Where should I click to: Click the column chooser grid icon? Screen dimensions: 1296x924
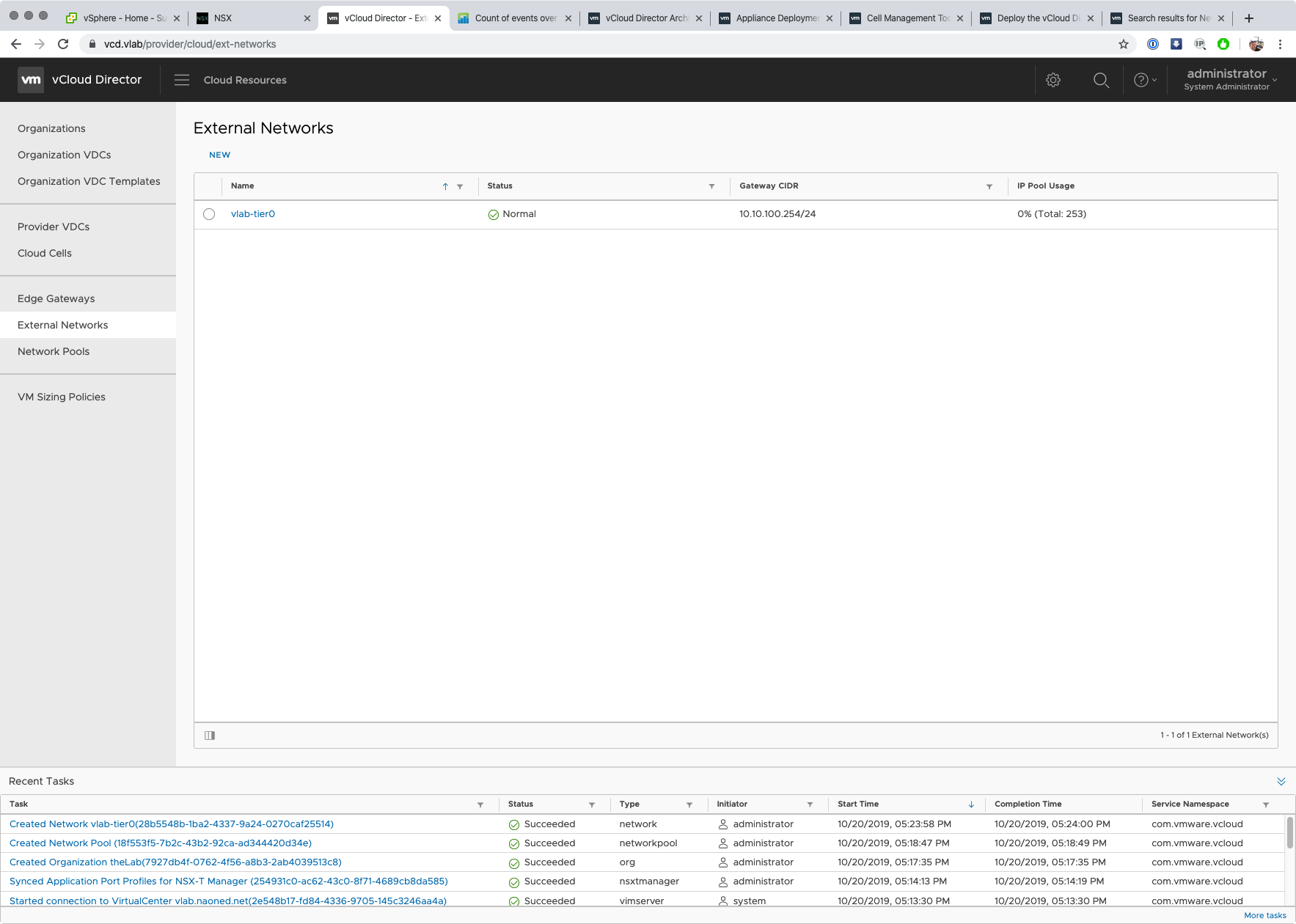[210, 736]
